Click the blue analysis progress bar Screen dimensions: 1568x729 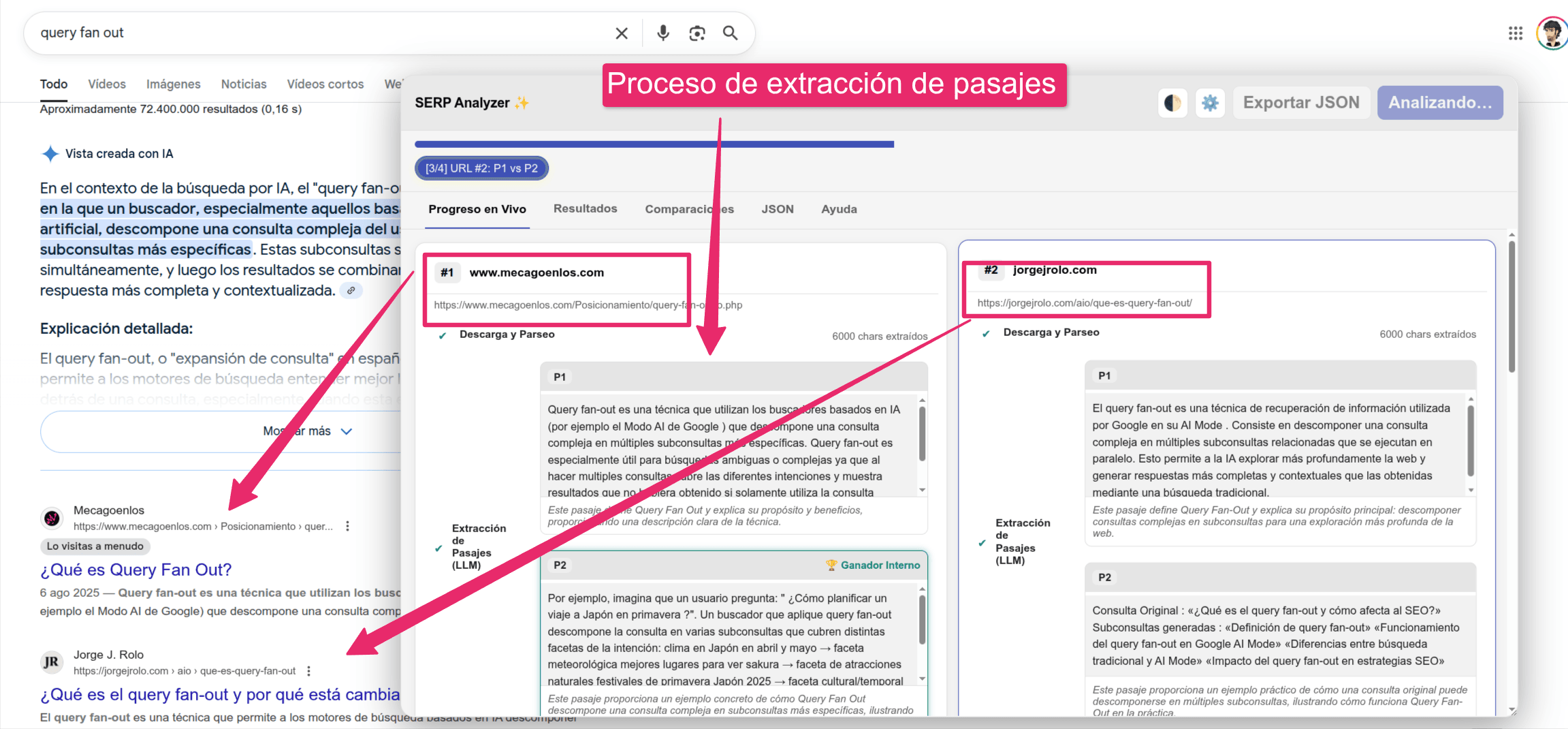point(654,144)
